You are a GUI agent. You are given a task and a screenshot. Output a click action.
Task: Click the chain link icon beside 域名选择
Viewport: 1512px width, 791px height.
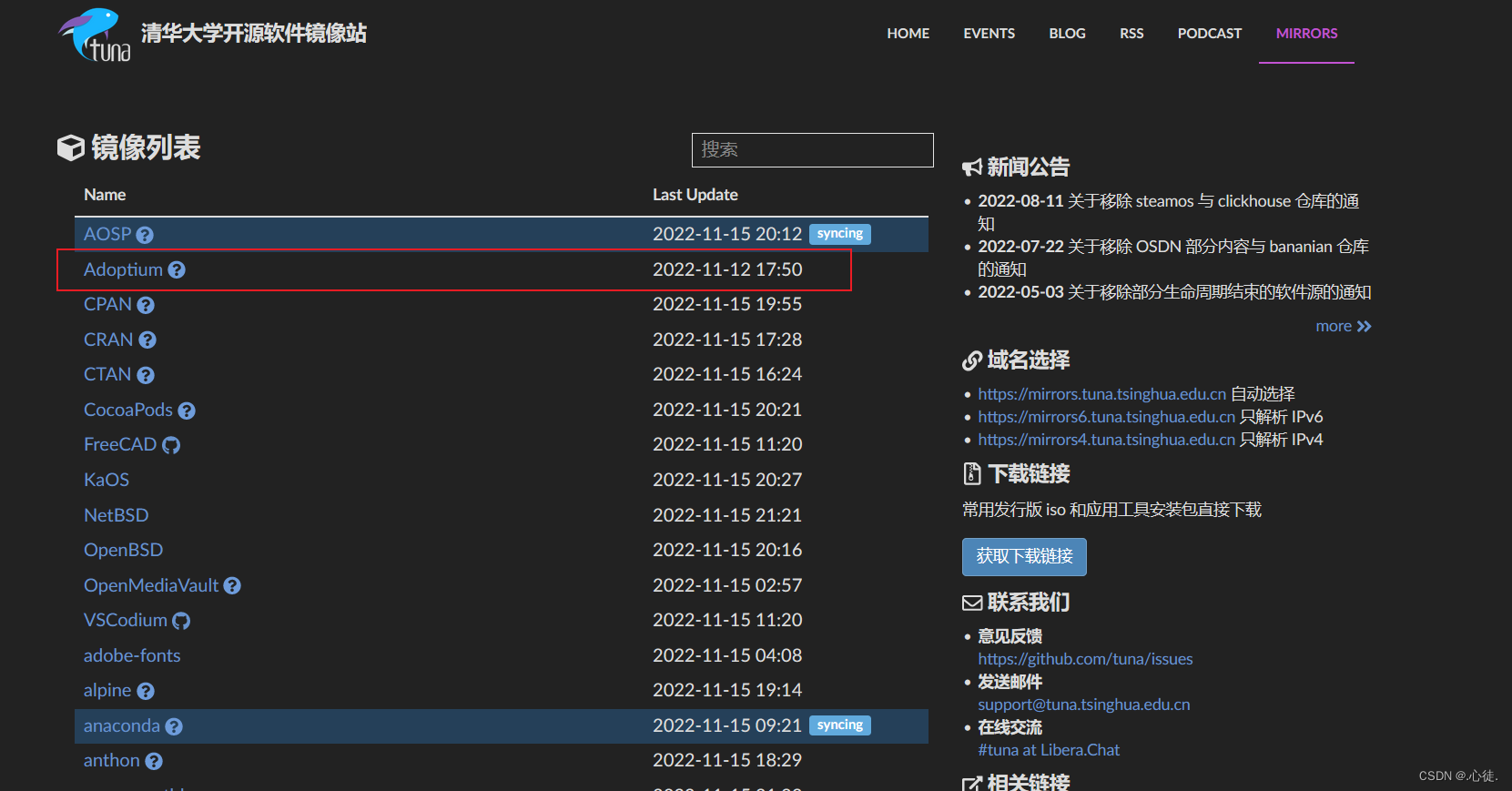coord(972,360)
